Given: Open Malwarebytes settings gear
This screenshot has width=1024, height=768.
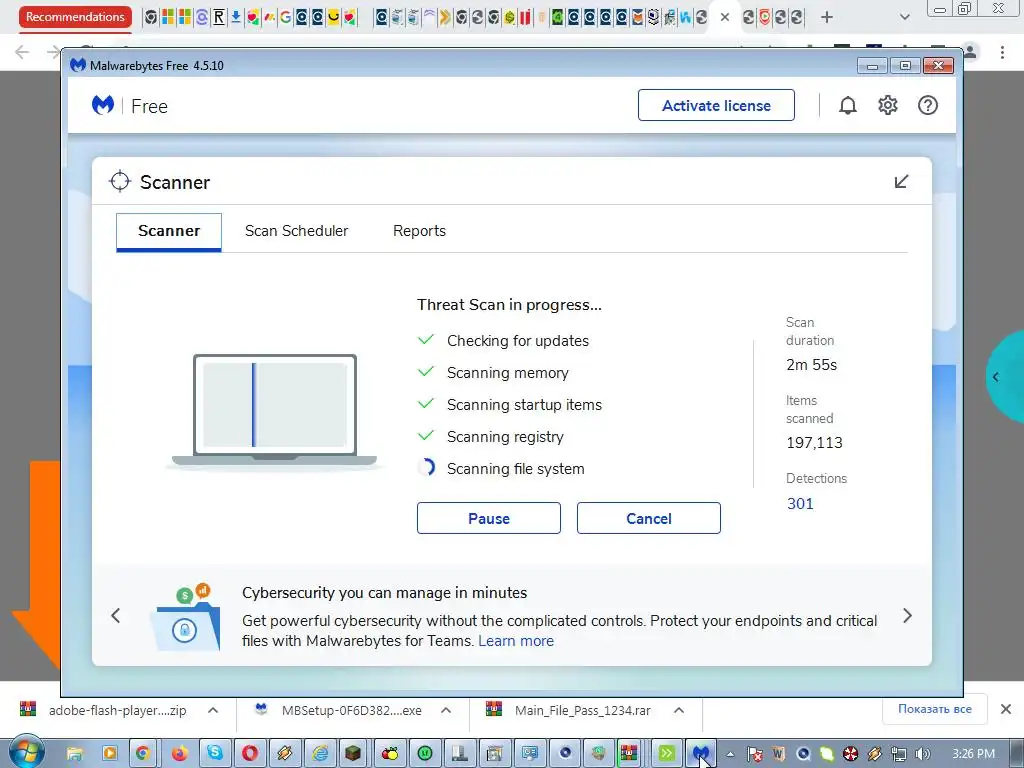Looking at the screenshot, I should click(888, 105).
